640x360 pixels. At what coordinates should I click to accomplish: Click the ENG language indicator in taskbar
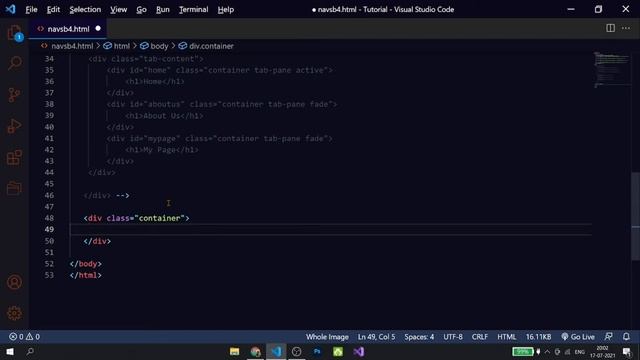[x=580, y=351]
